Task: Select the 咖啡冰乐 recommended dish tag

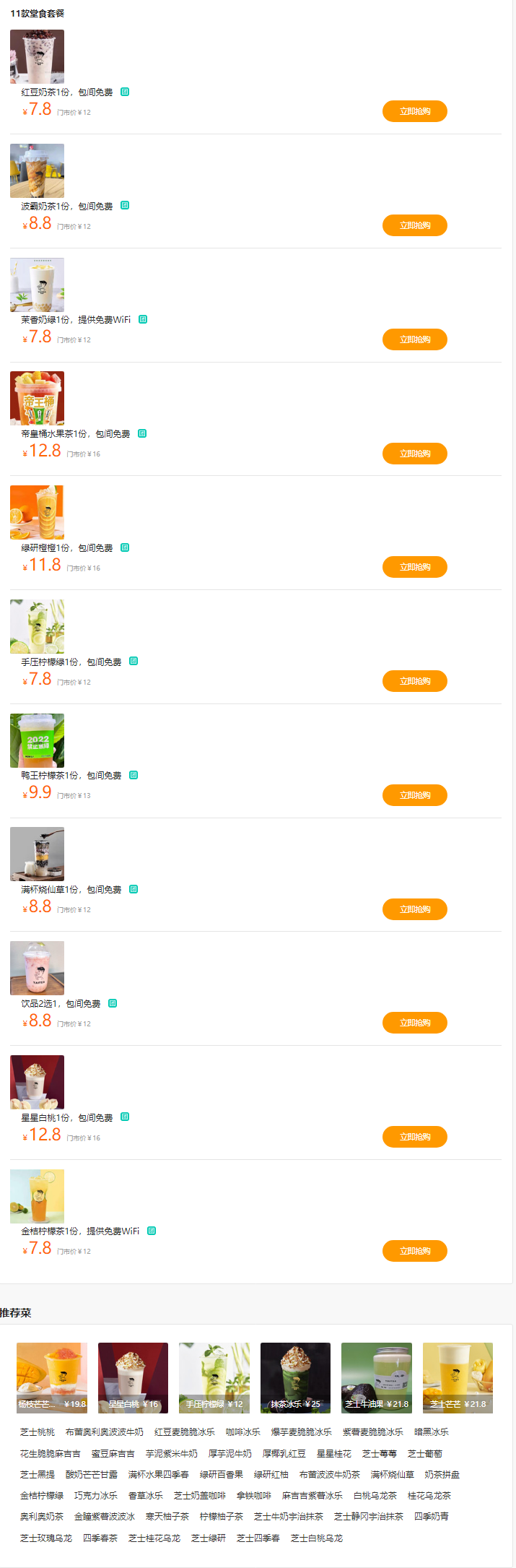Action: point(242,1431)
